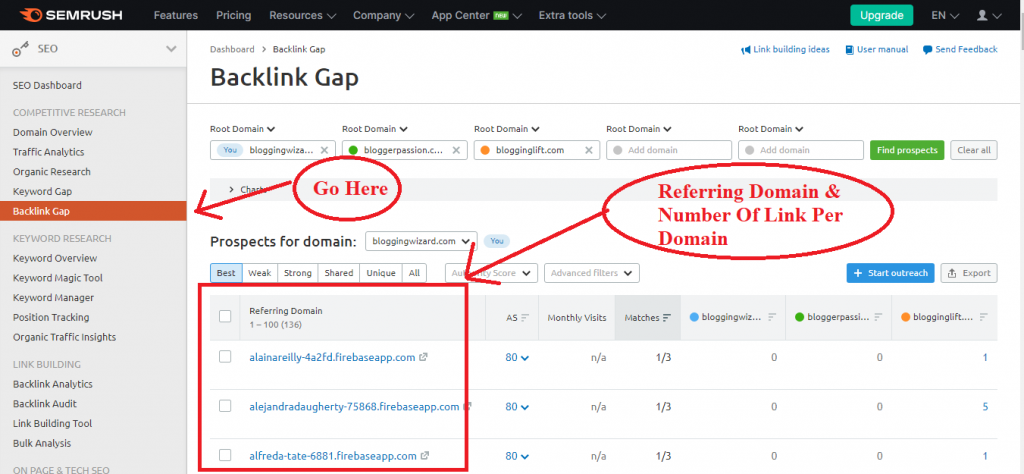This screenshot has height=474, width=1024.
Task: Open the Advanced filters dropdown
Action: point(592,273)
